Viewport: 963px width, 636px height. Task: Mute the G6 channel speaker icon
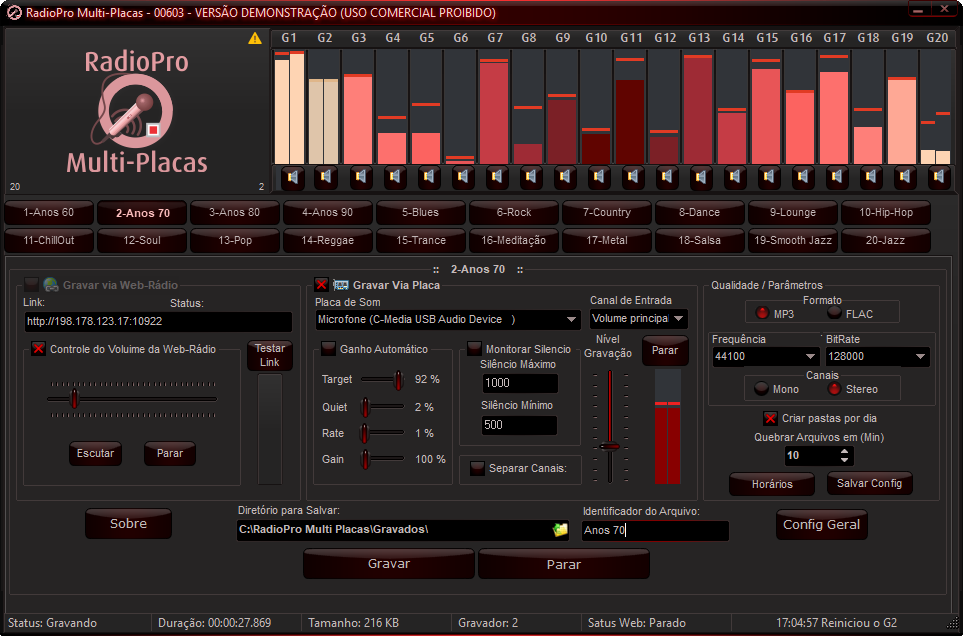[463, 177]
